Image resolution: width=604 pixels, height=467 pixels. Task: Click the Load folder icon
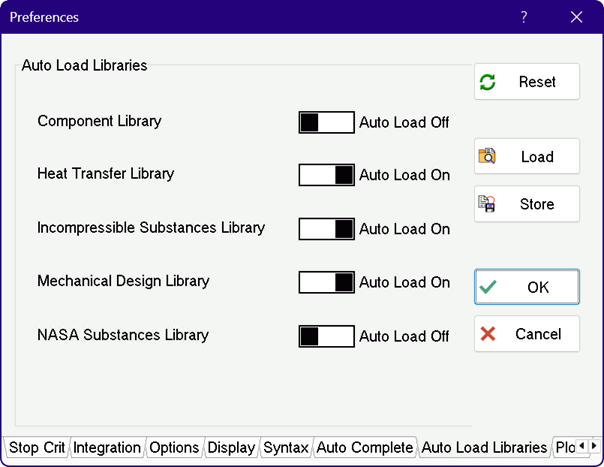[488, 156]
